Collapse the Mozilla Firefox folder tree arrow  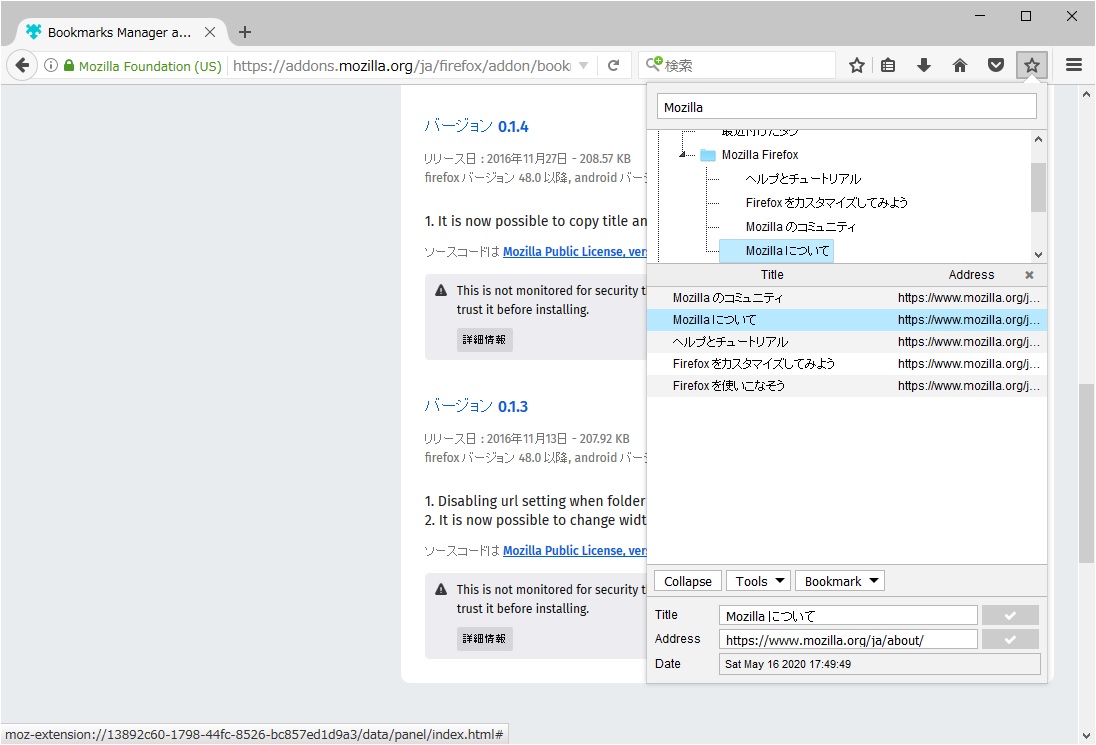[683, 155]
